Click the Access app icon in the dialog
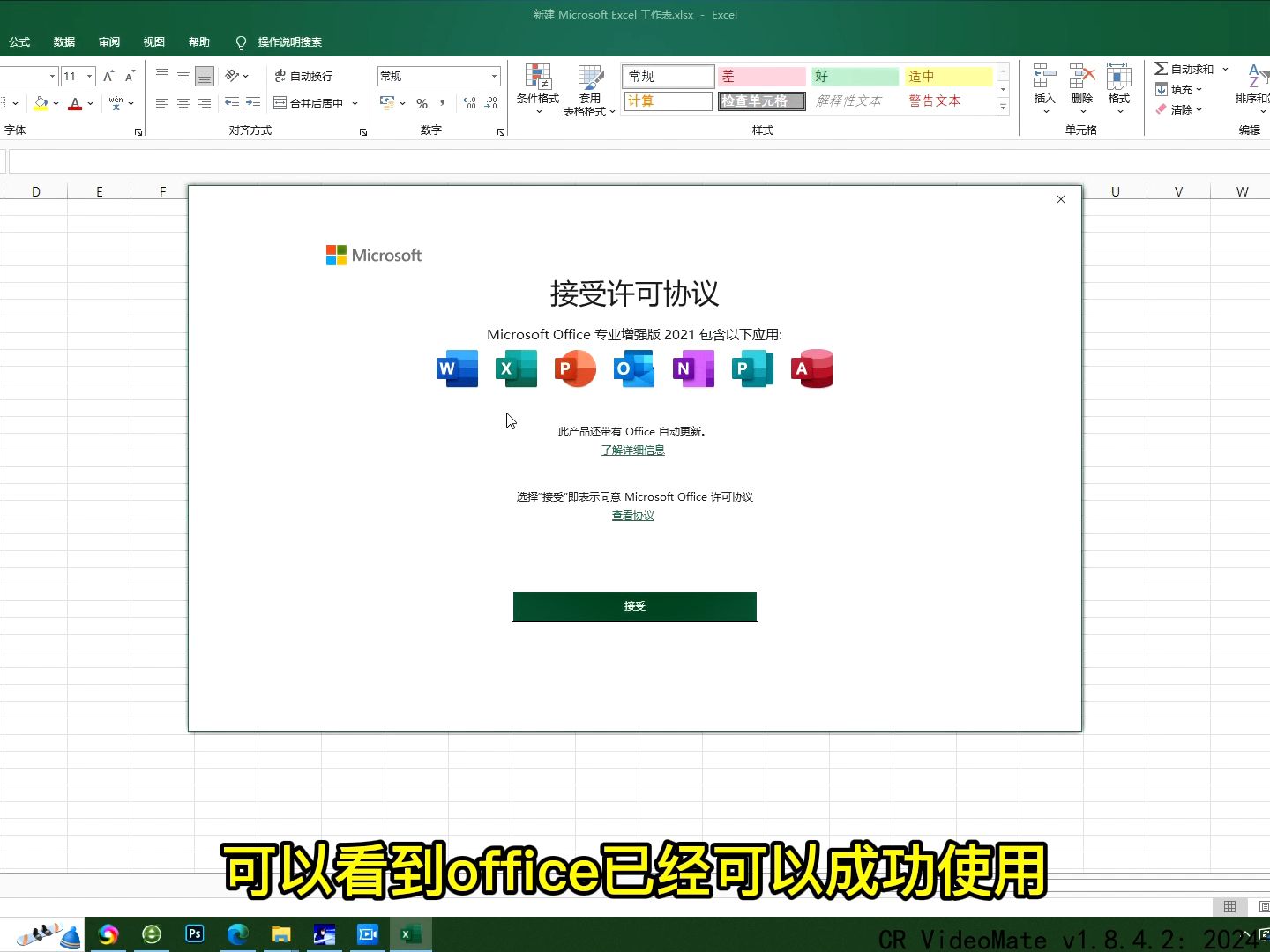 [x=811, y=368]
